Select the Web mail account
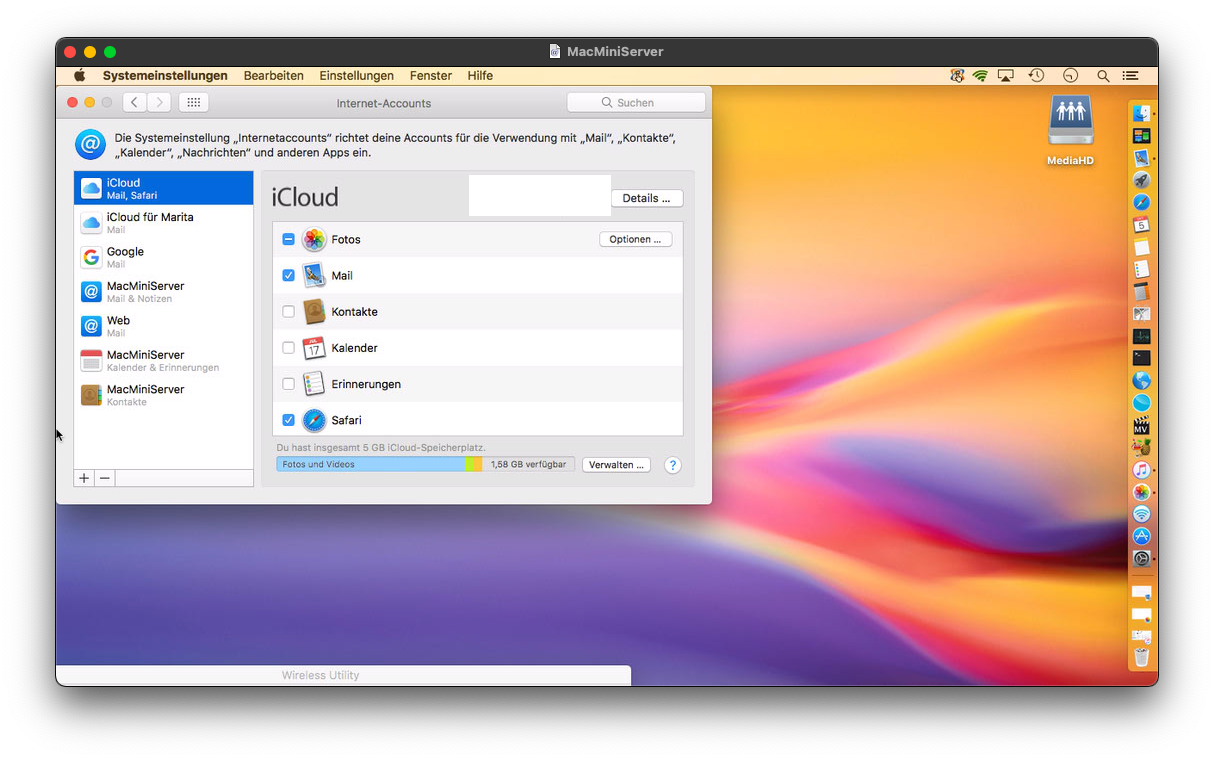Screen dimensions: 1214x760 [164, 326]
